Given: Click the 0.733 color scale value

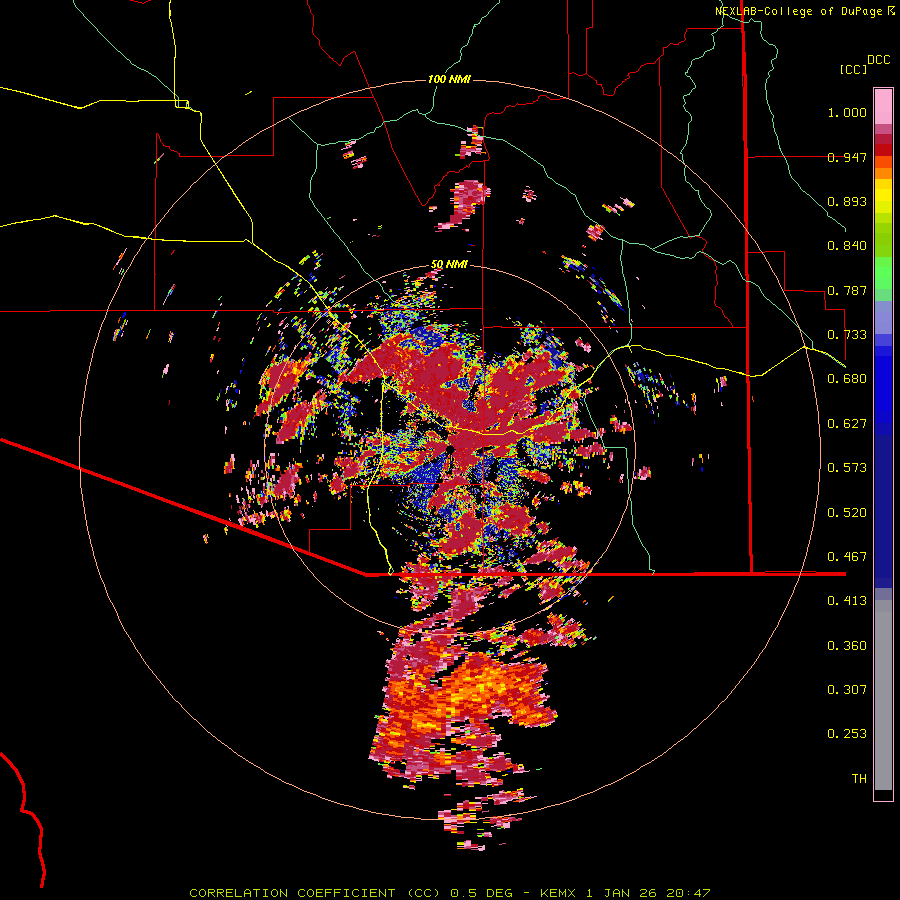Looking at the screenshot, I should 847,335.
